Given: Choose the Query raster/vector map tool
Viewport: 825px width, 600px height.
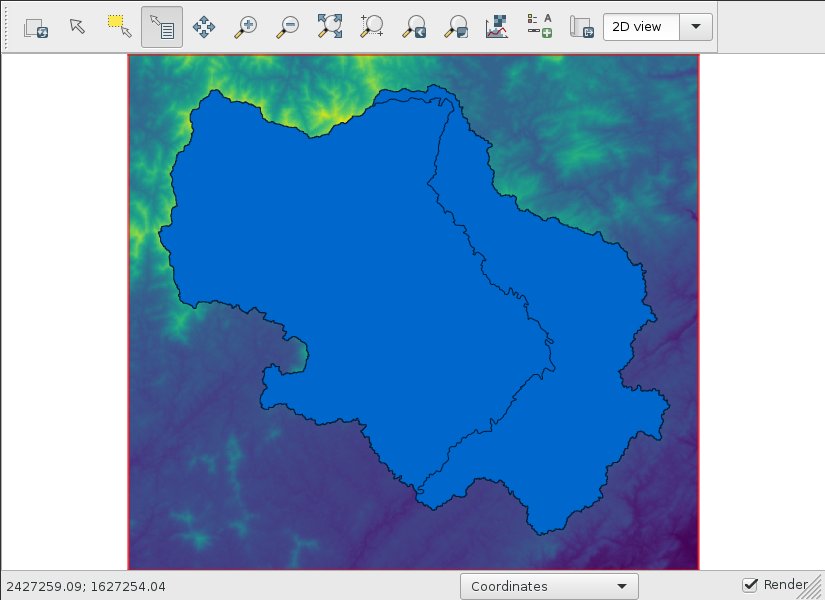Looking at the screenshot, I should point(162,27).
